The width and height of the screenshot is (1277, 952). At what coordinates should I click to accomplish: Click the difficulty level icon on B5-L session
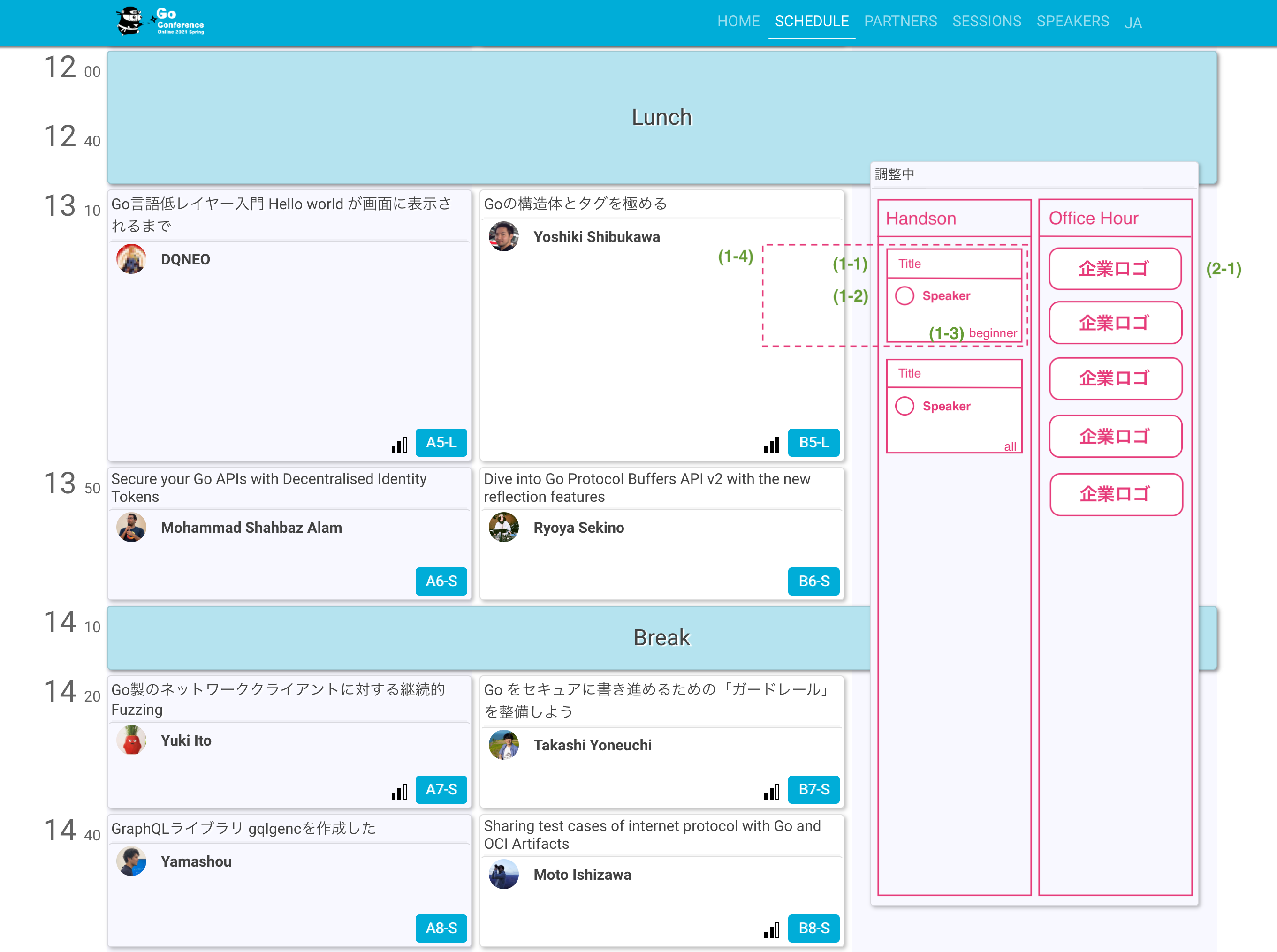click(x=771, y=443)
